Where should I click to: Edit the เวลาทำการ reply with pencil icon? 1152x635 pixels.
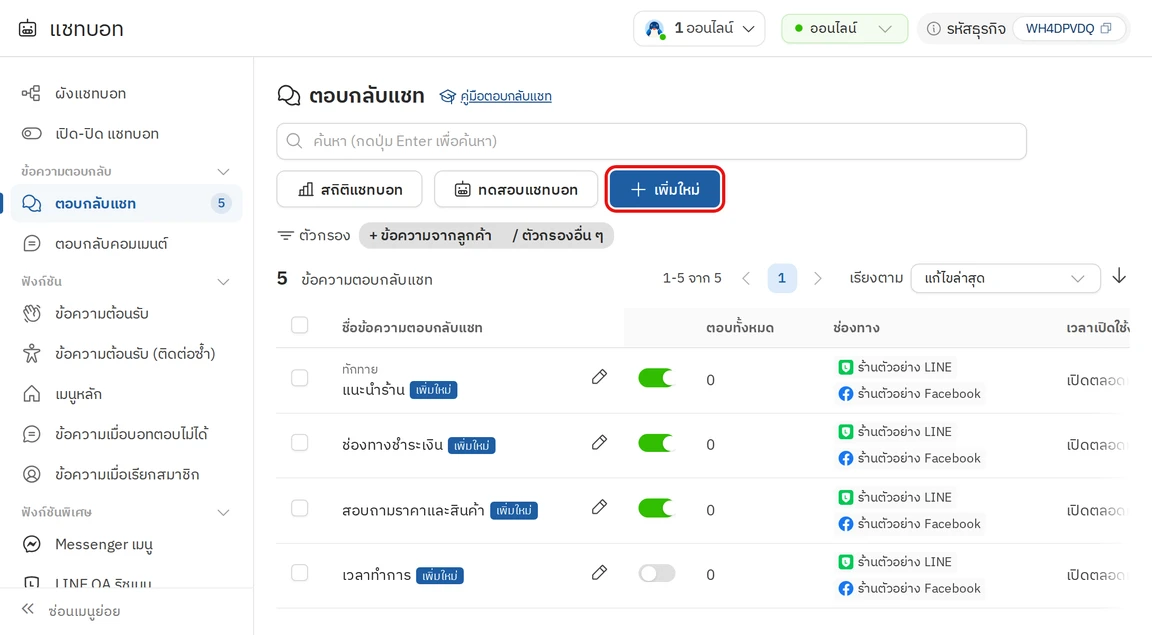coord(600,573)
